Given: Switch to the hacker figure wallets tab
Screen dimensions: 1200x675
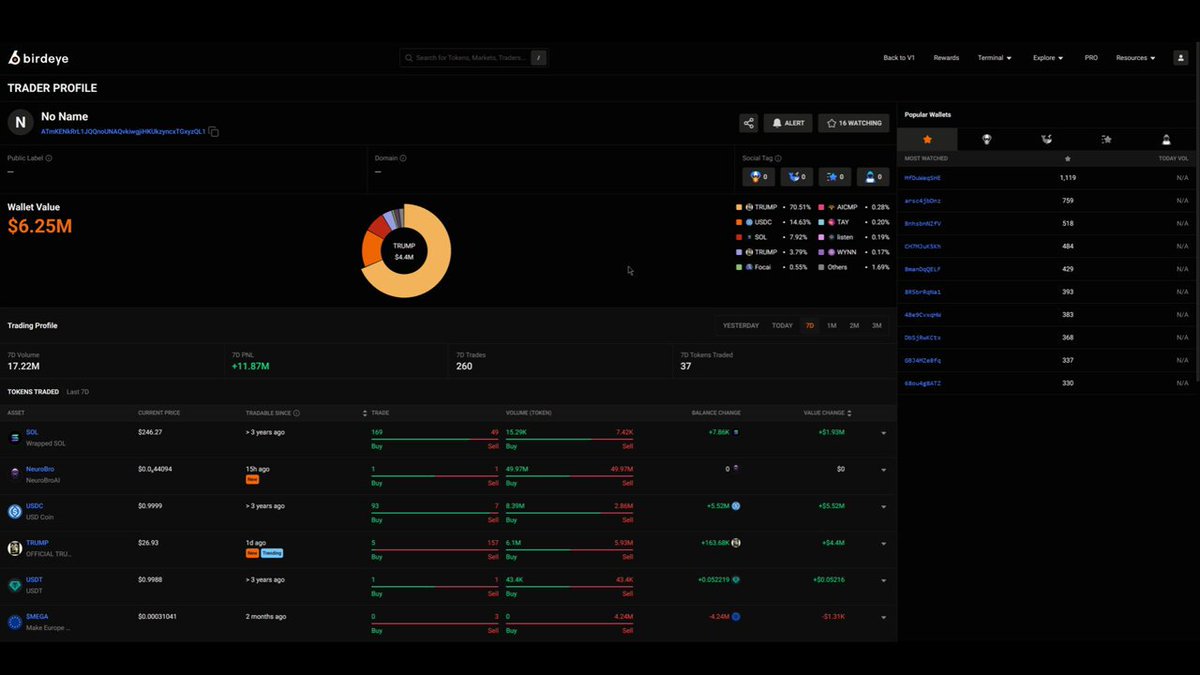Looking at the screenshot, I should click(x=1166, y=140).
